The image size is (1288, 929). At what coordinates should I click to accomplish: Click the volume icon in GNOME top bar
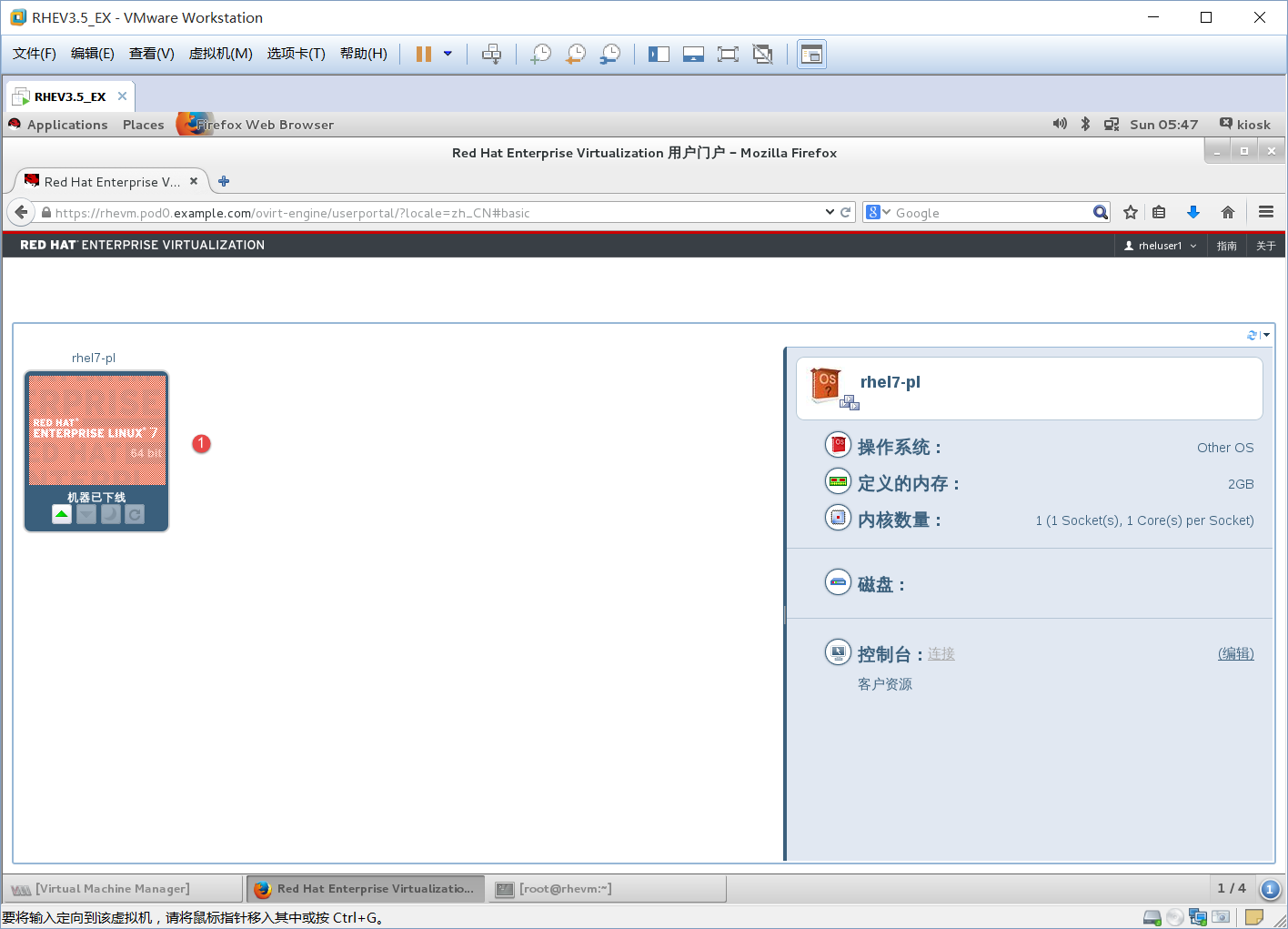click(x=1060, y=124)
